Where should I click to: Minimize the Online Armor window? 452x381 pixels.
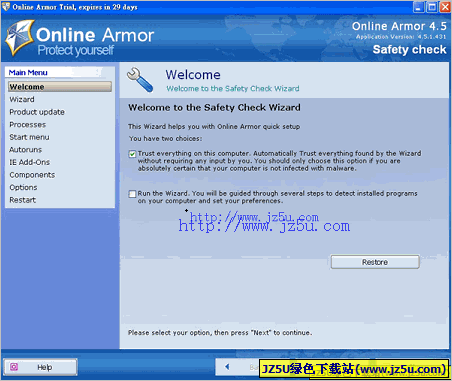(419, 7)
